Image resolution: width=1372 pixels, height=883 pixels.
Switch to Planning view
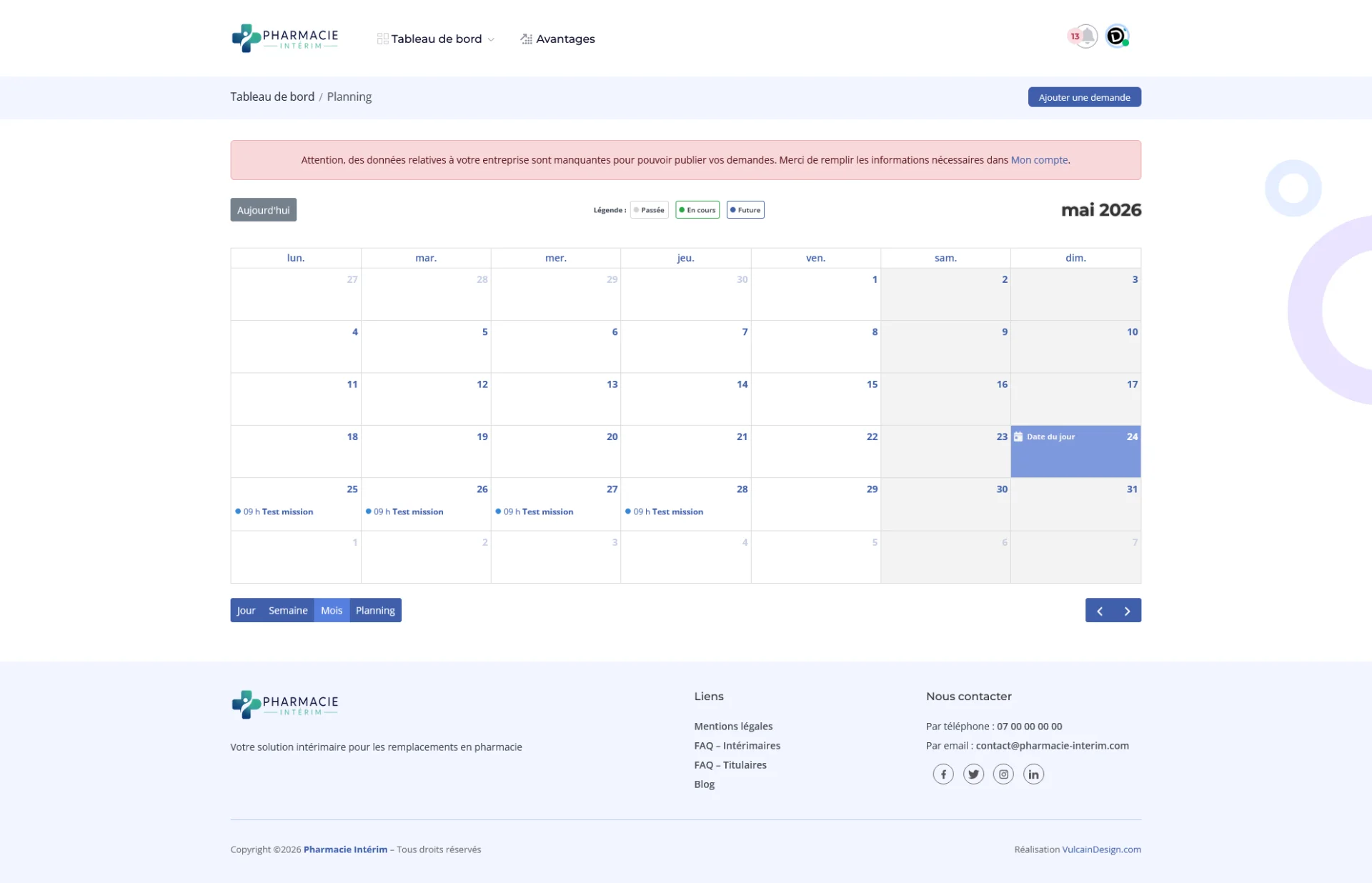pyautogui.click(x=375, y=610)
